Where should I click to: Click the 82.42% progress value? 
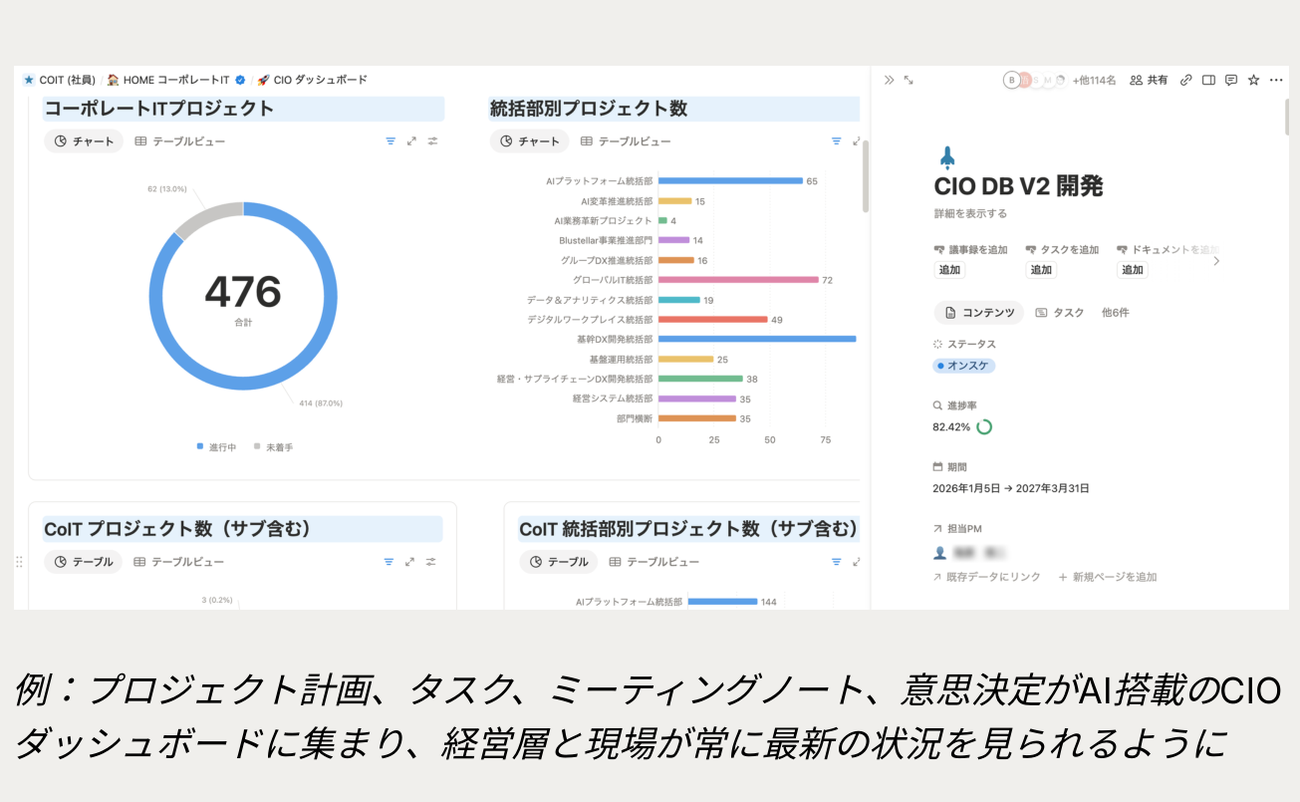[951, 427]
